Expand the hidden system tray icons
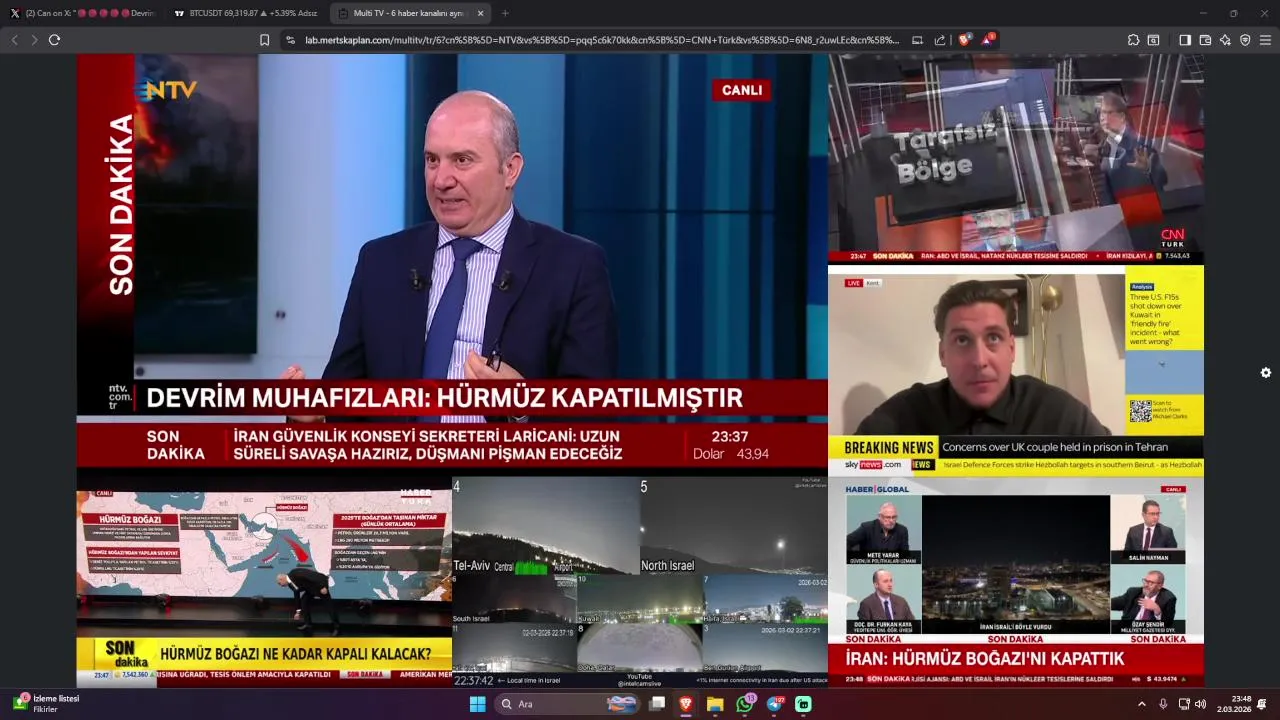This screenshot has width=1280, height=720. (x=1142, y=704)
